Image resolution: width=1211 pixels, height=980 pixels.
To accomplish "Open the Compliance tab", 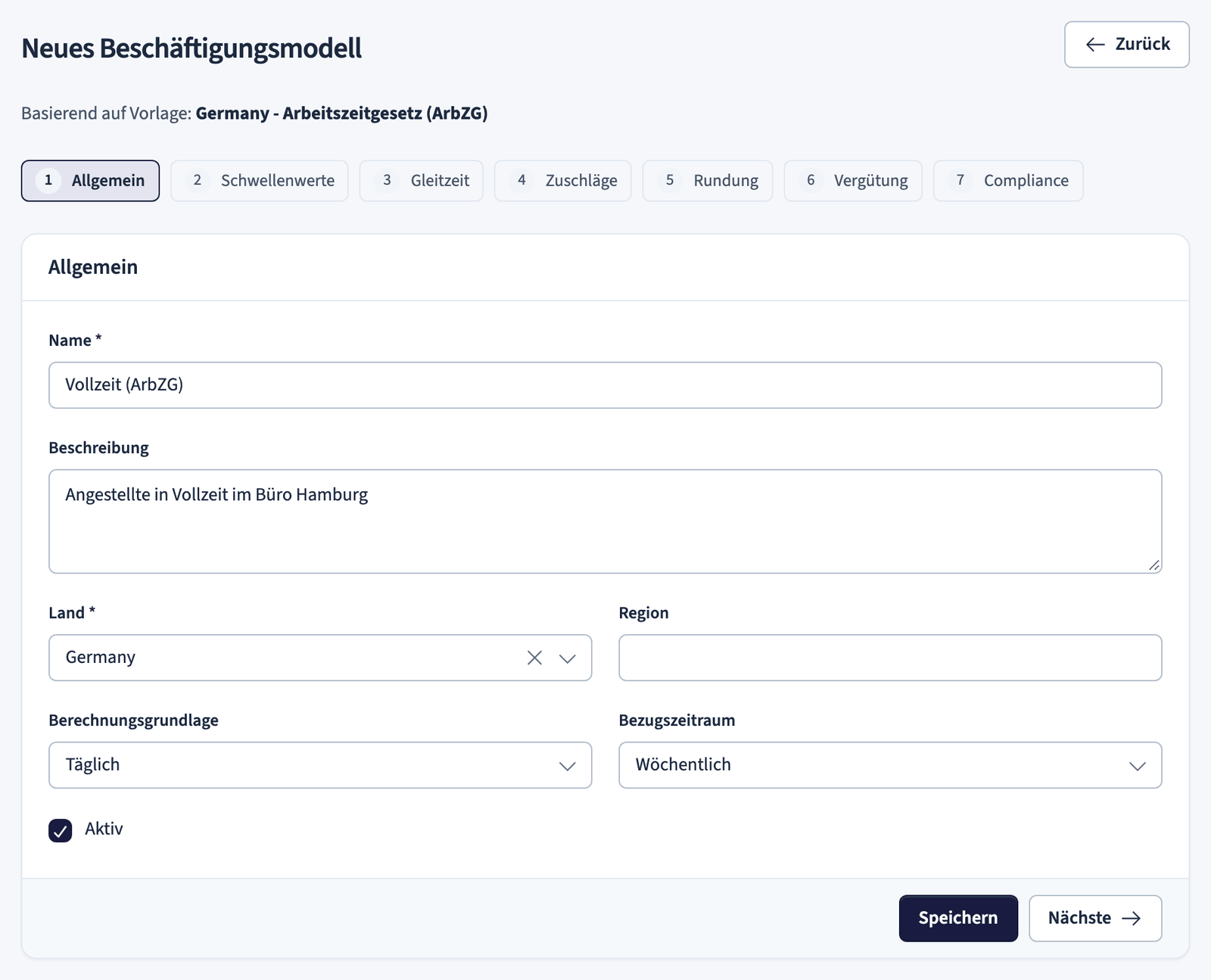I will pyautogui.click(x=1008, y=181).
